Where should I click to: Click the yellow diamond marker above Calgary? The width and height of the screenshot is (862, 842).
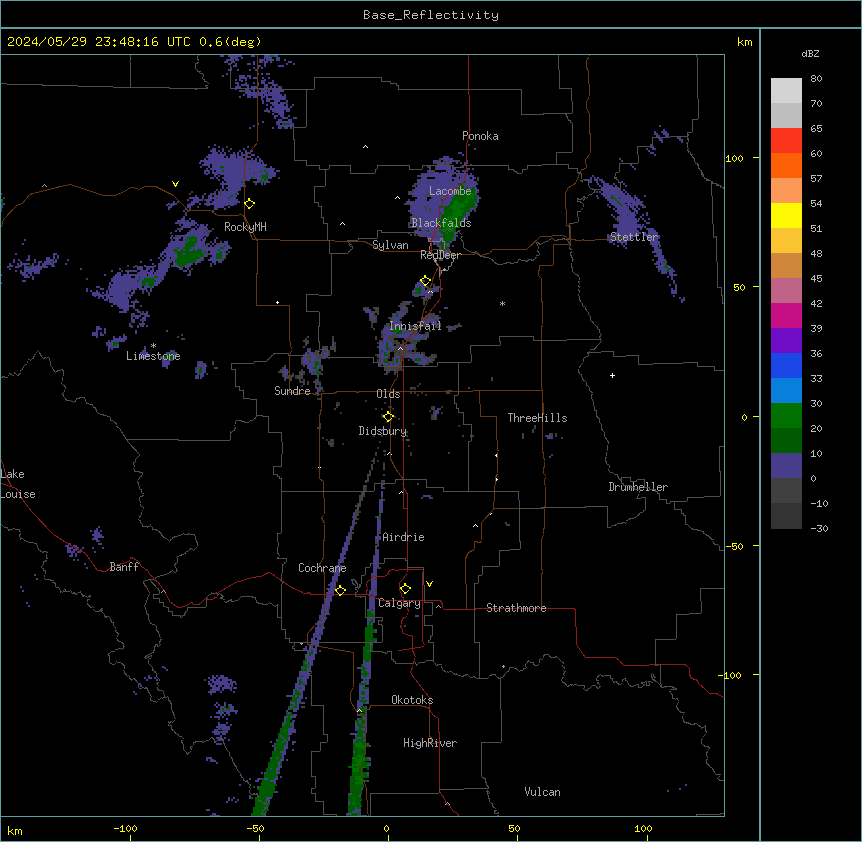tap(405, 589)
